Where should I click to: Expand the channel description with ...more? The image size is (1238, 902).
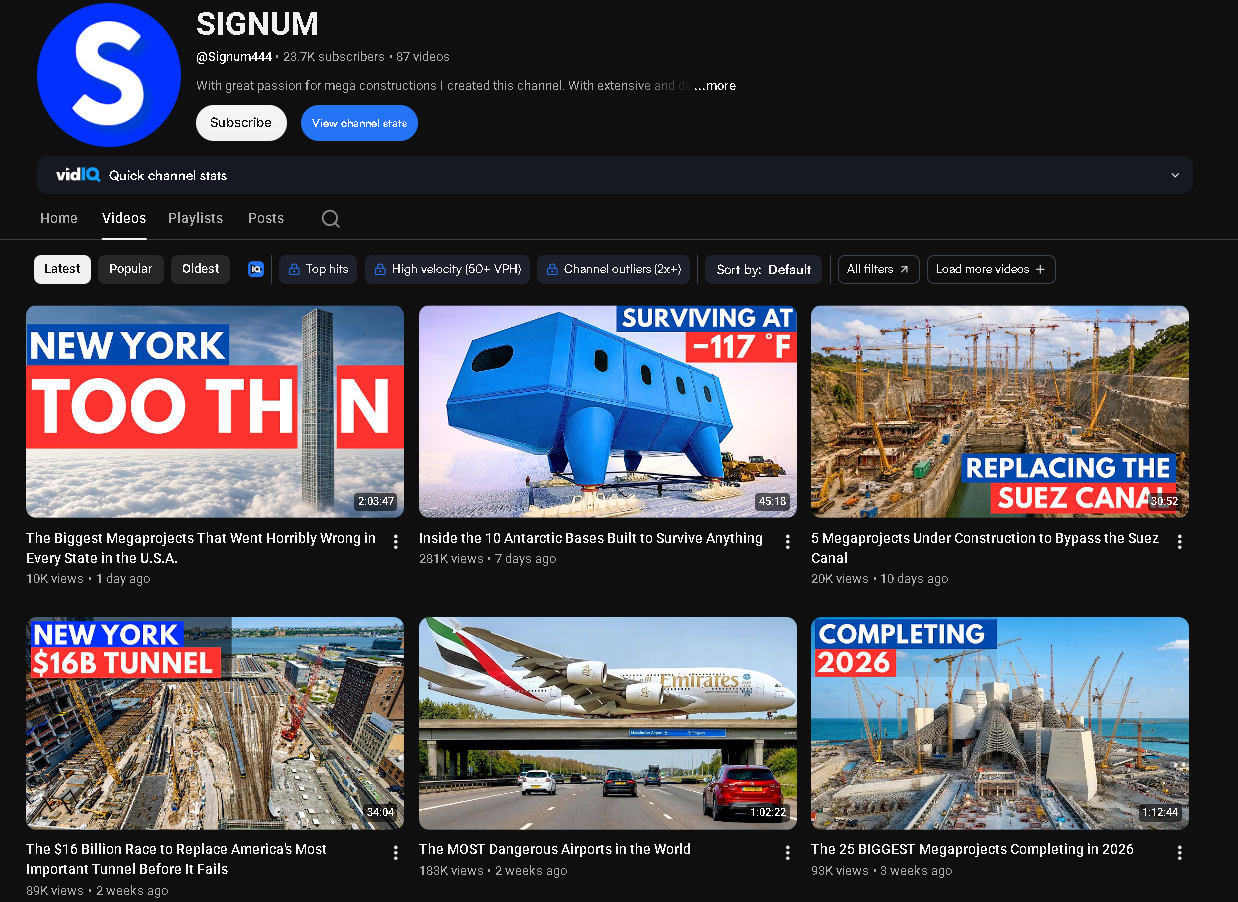[x=715, y=86]
